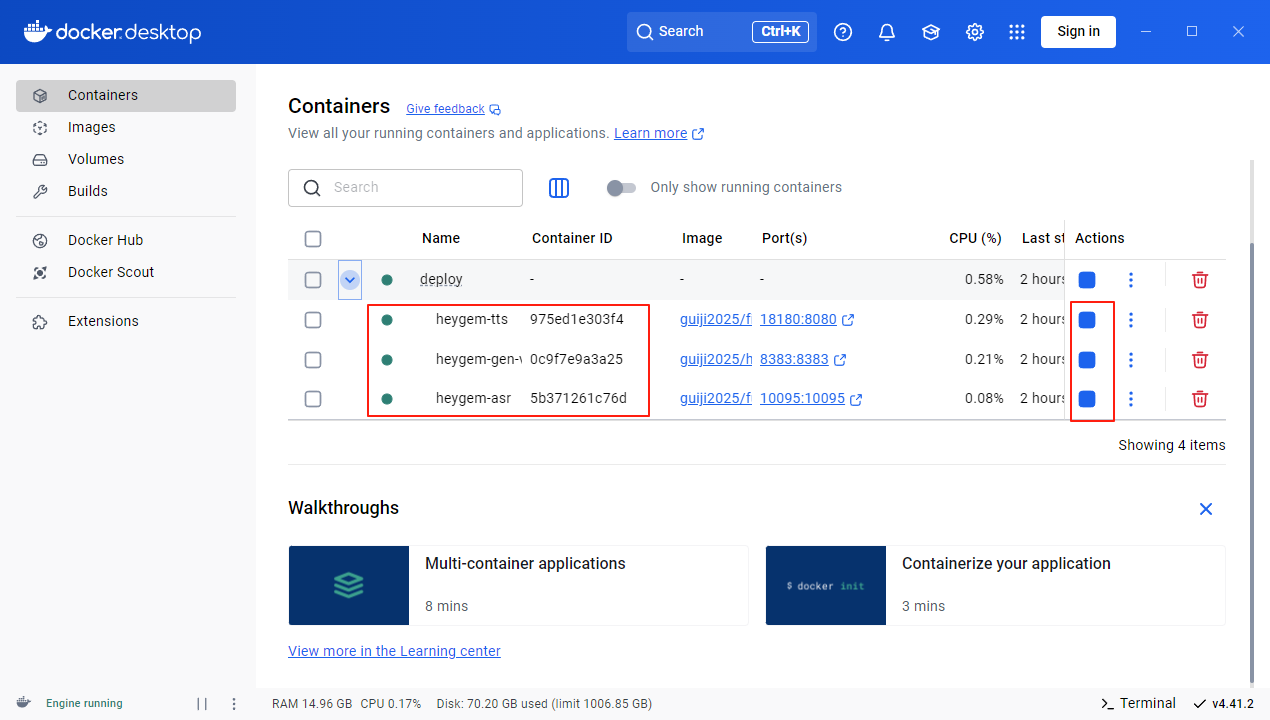Viewport: 1270px width, 720px height.
Task: Switch to the Builds section
Action: tap(88, 191)
